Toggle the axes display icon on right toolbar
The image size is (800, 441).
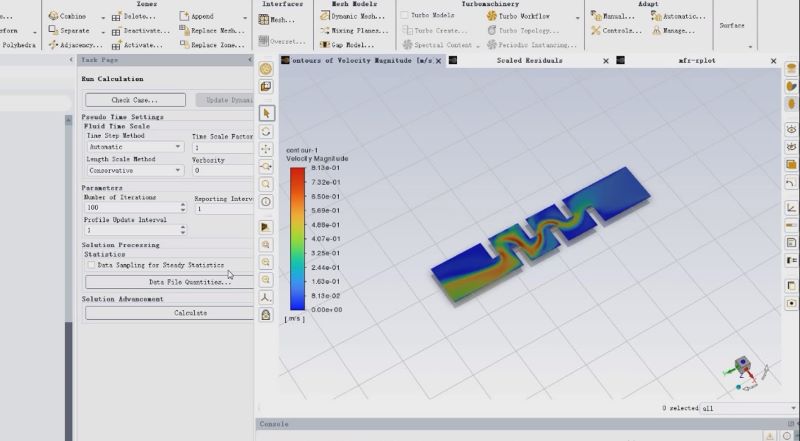point(791,207)
